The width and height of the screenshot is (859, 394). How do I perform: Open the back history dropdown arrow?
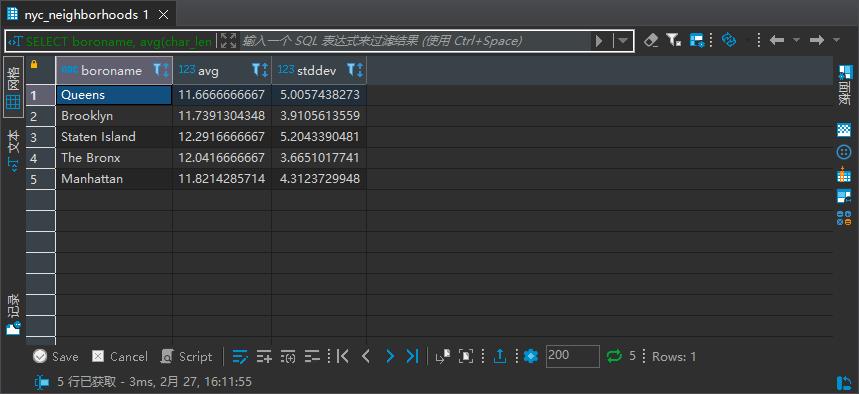[x=796, y=40]
